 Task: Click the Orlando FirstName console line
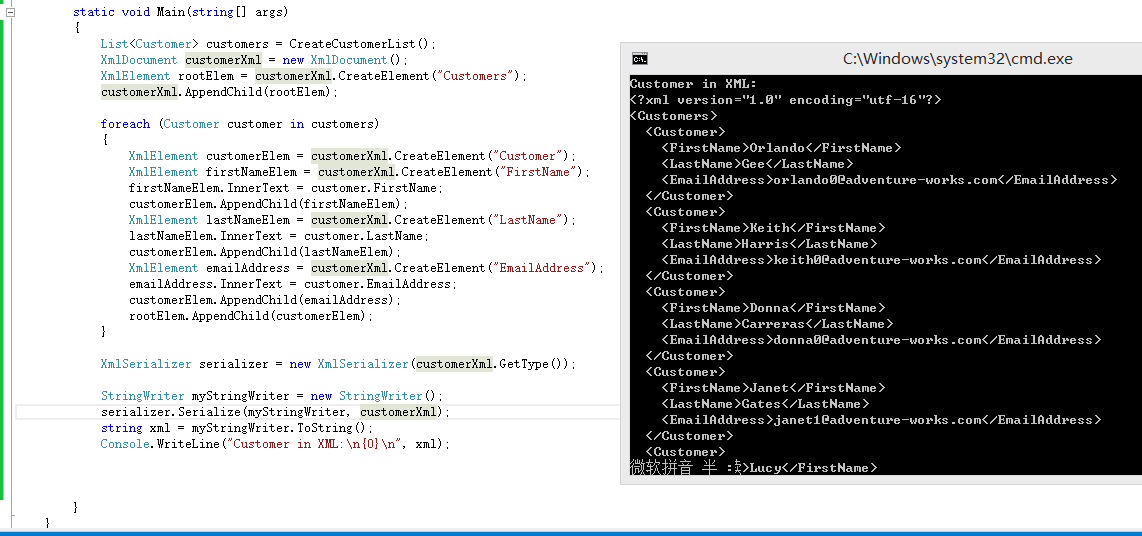click(x=781, y=148)
